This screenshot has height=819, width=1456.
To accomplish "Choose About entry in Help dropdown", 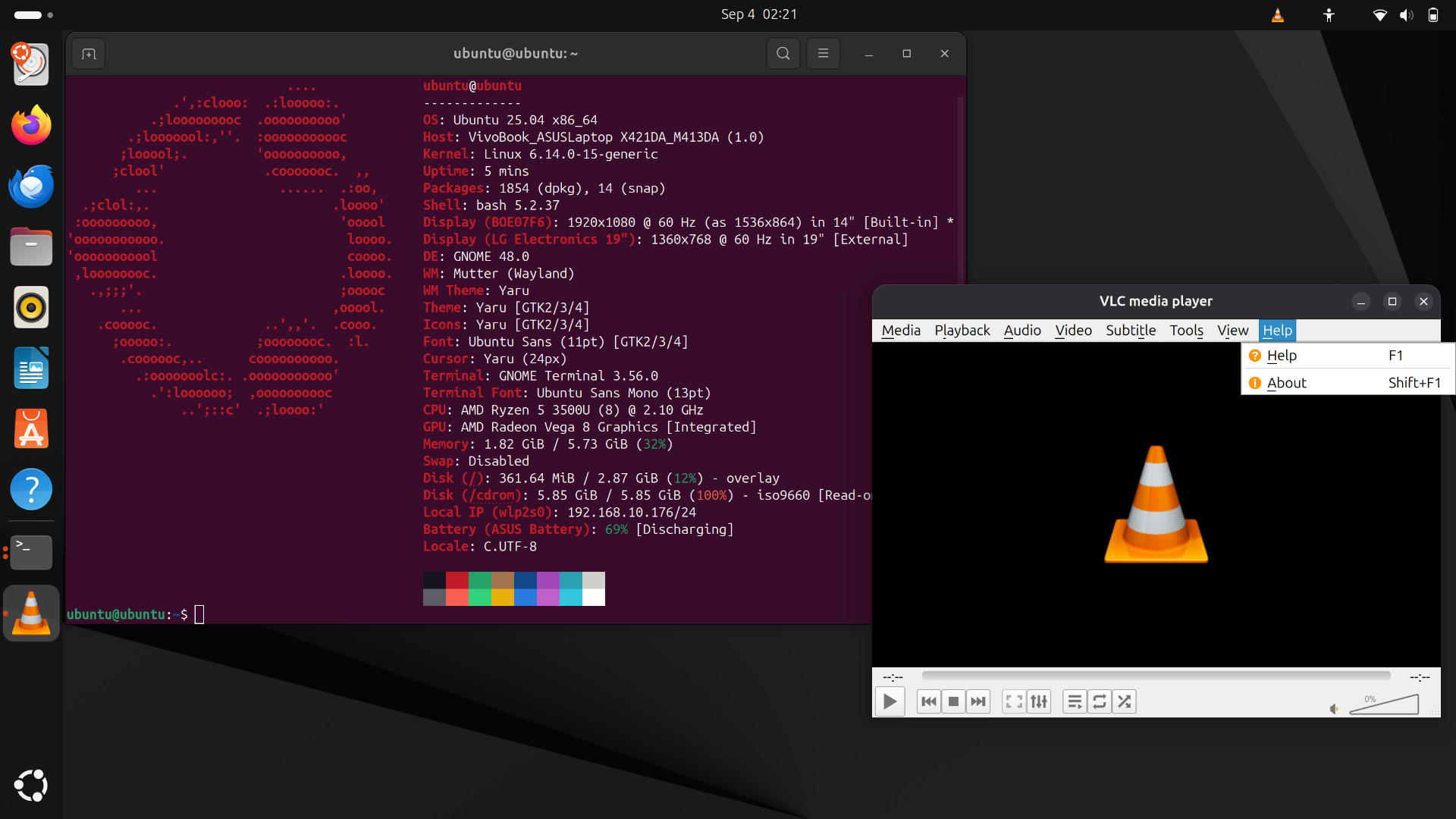I will point(1348,383).
